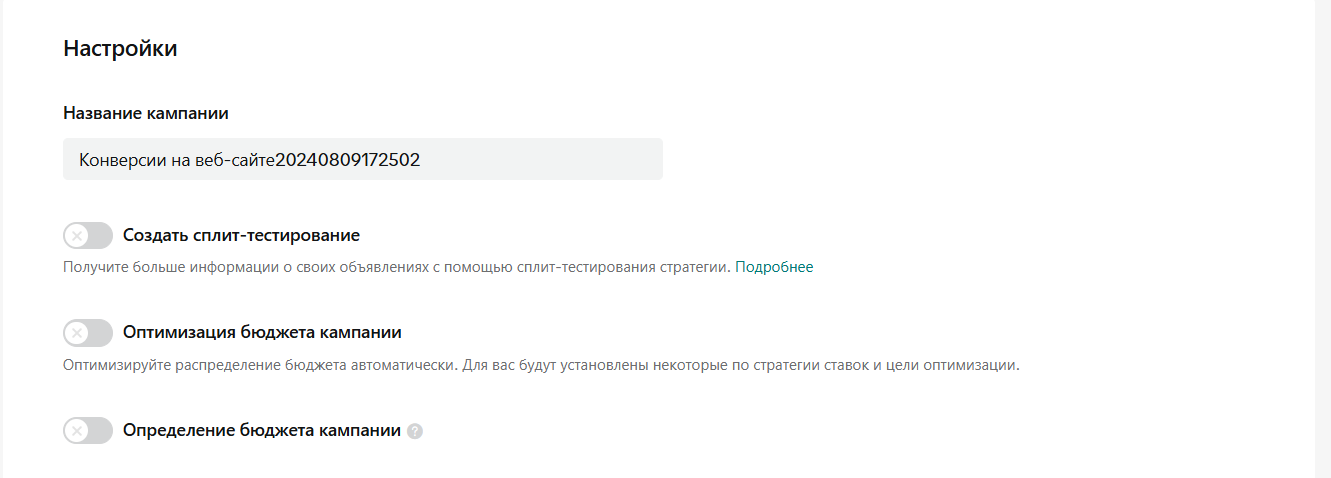Click the Оптимизация бюджета кампании label text
Image resolution: width=1331 pixels, height=478 pixels.
[x=262, y=333]
